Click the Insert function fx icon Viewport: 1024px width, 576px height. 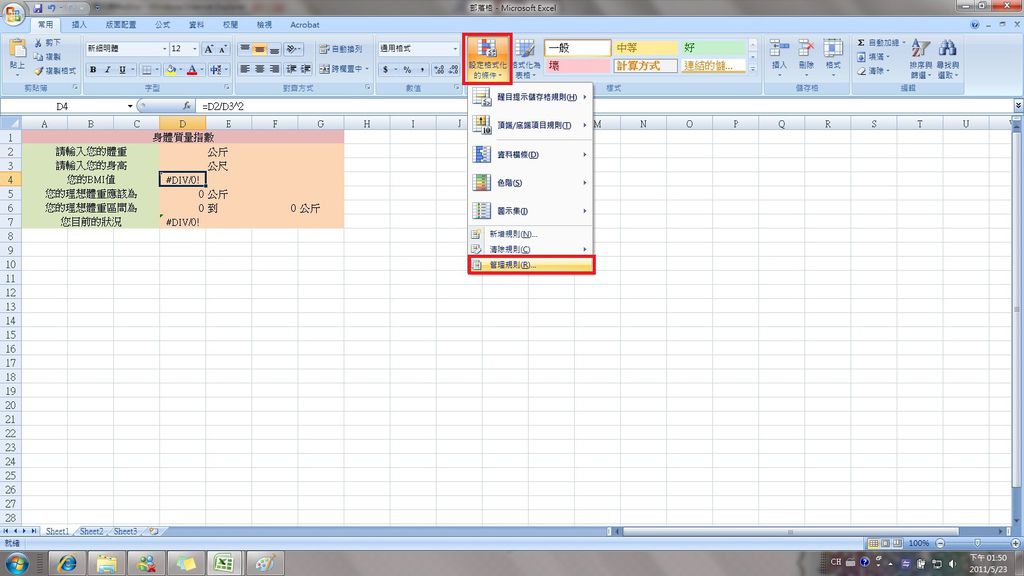[x=186, y=106]
